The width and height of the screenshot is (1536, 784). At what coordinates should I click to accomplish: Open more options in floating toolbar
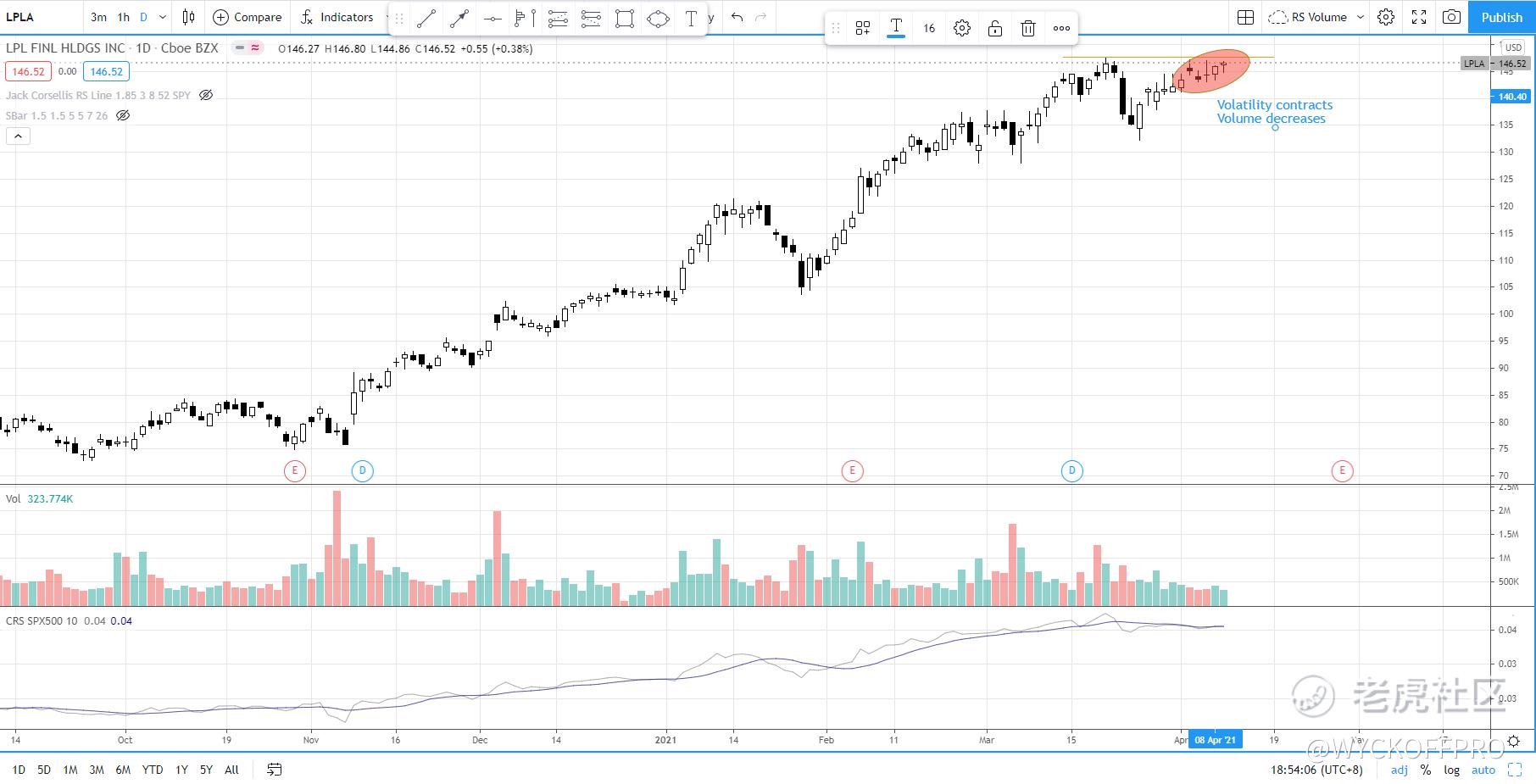pos(1061,28)
